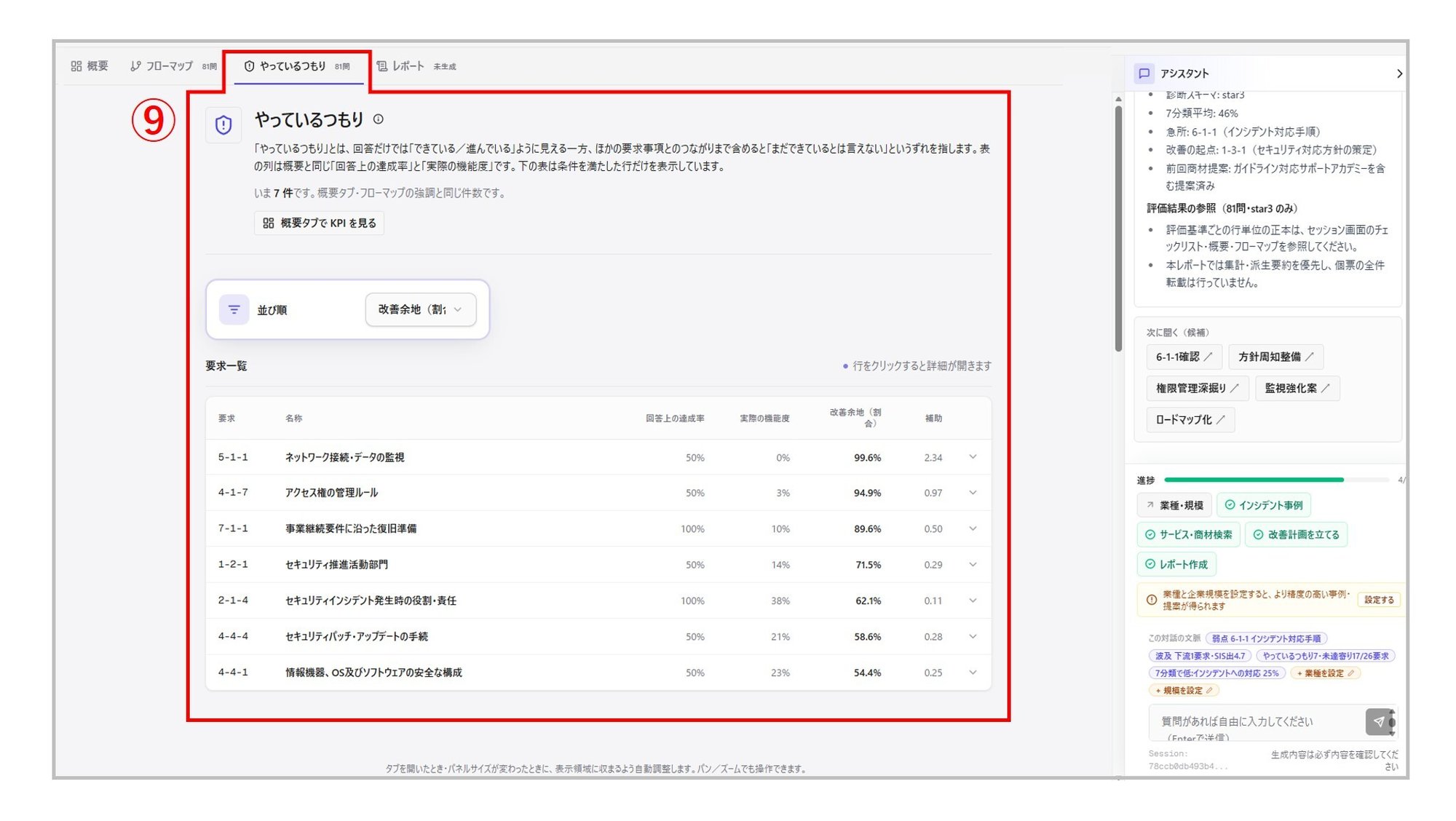Open the 改善余地 sort order dropdown

tap(421, 309)
